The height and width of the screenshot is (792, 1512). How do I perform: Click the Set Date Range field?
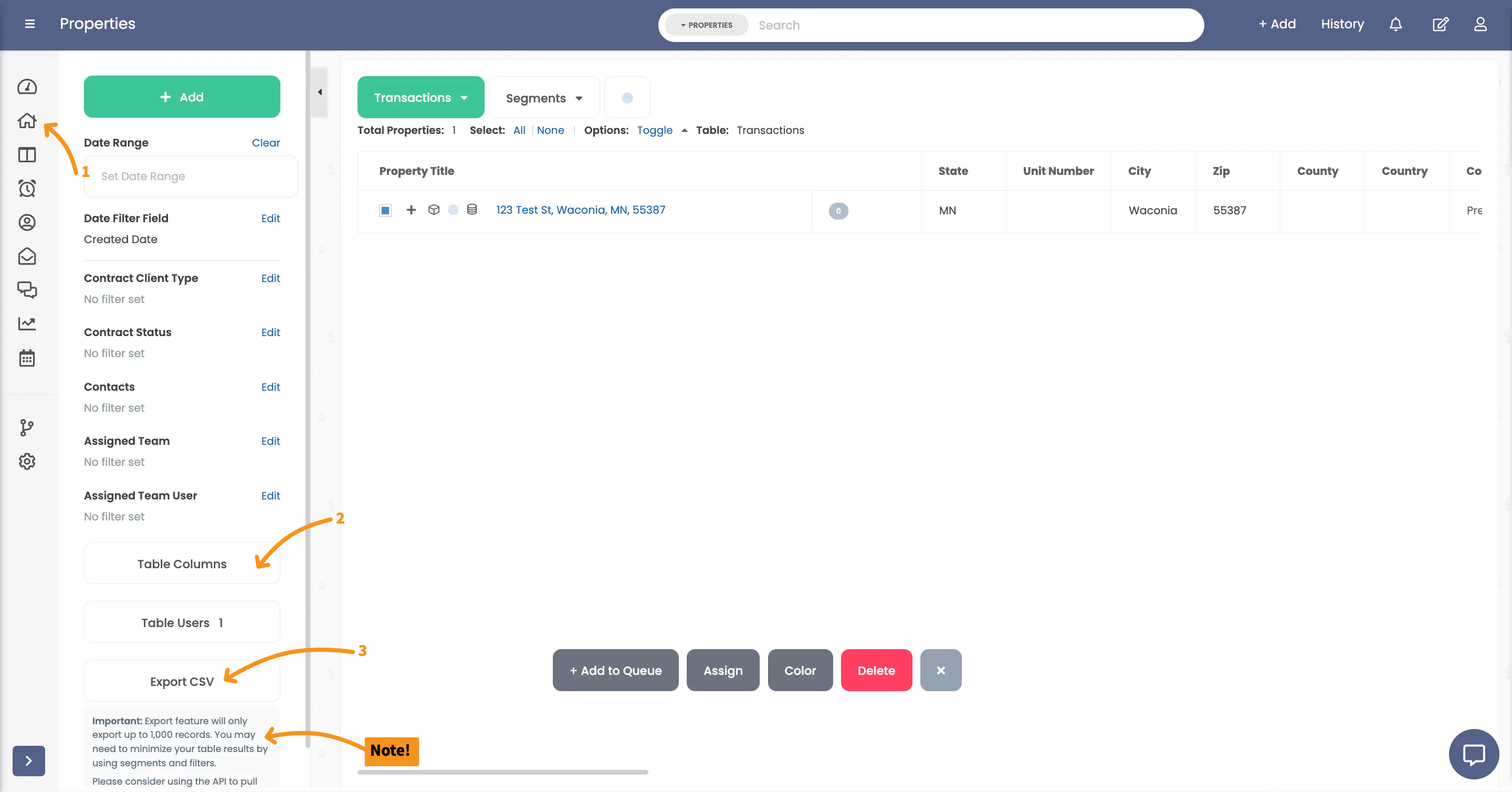coord(190,176)
